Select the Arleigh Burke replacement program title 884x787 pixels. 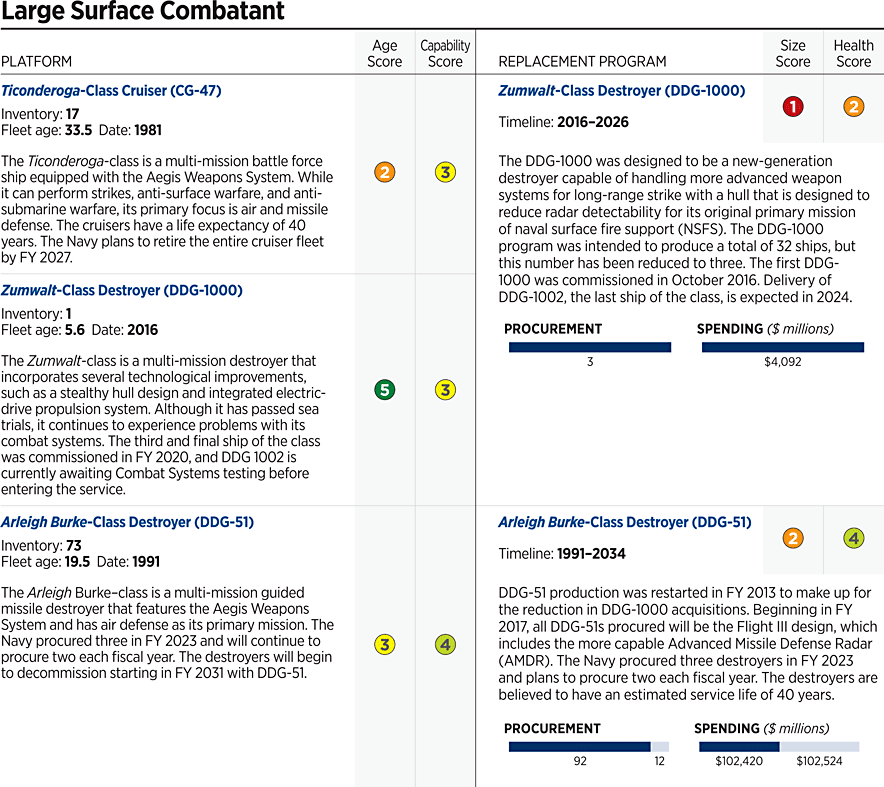point(625,522)
